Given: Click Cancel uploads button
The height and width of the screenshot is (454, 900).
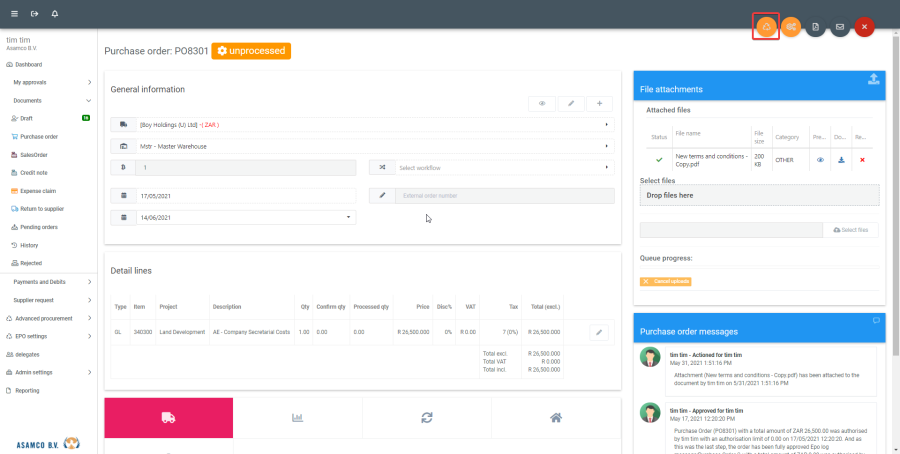Looking at the screenshot, I should (x=665, y=281).
